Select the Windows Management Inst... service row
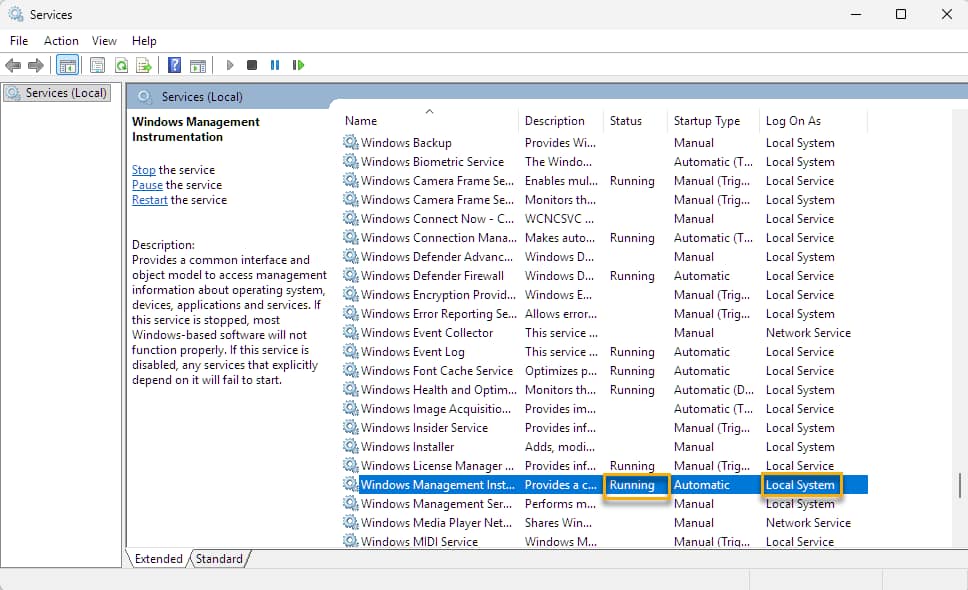The image size is (968, 590). (605, 485)
